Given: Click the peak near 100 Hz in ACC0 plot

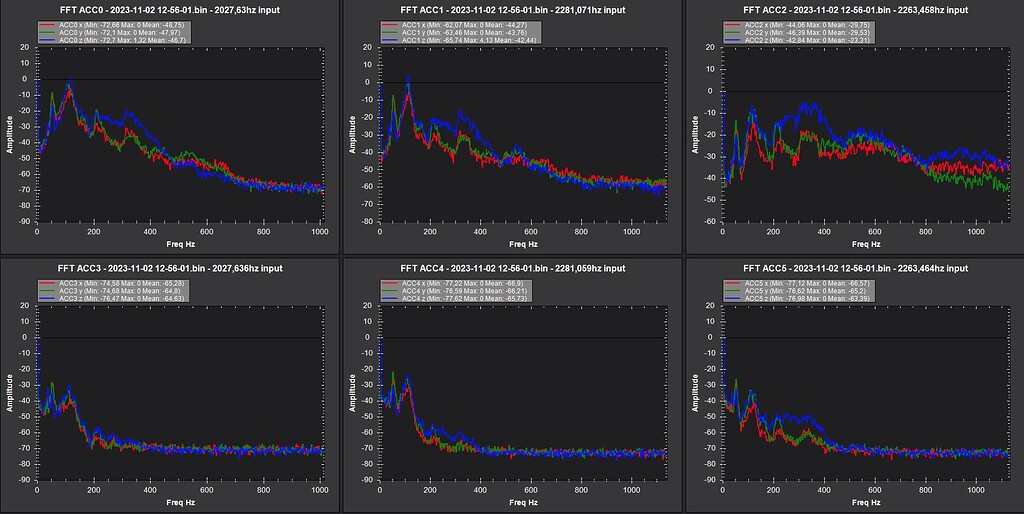Looking at the screenshot, I should coord(69,85).
